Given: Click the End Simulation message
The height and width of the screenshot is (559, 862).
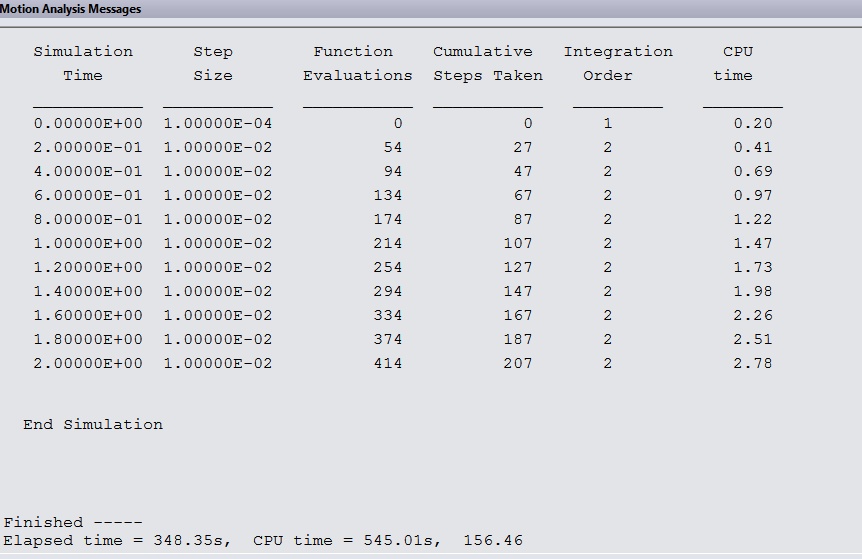Looking at the screenshot, I should [x=93, y=424].
